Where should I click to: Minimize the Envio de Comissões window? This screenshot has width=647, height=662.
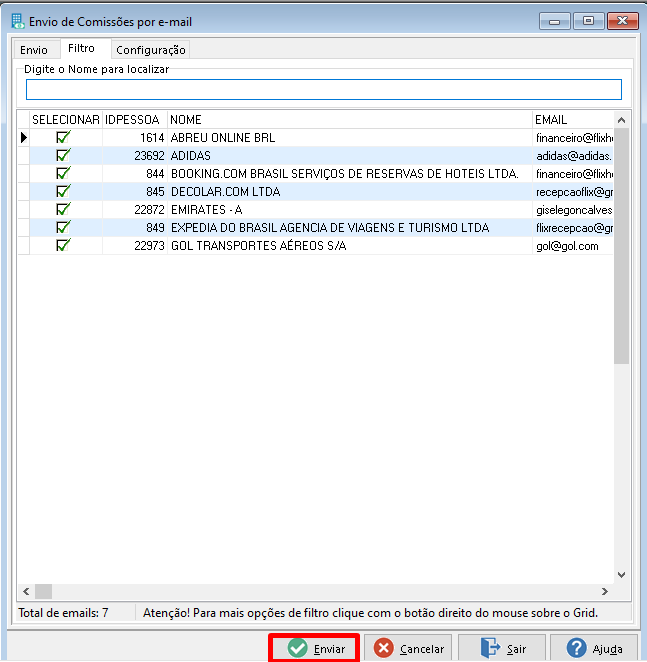[555, 21]
